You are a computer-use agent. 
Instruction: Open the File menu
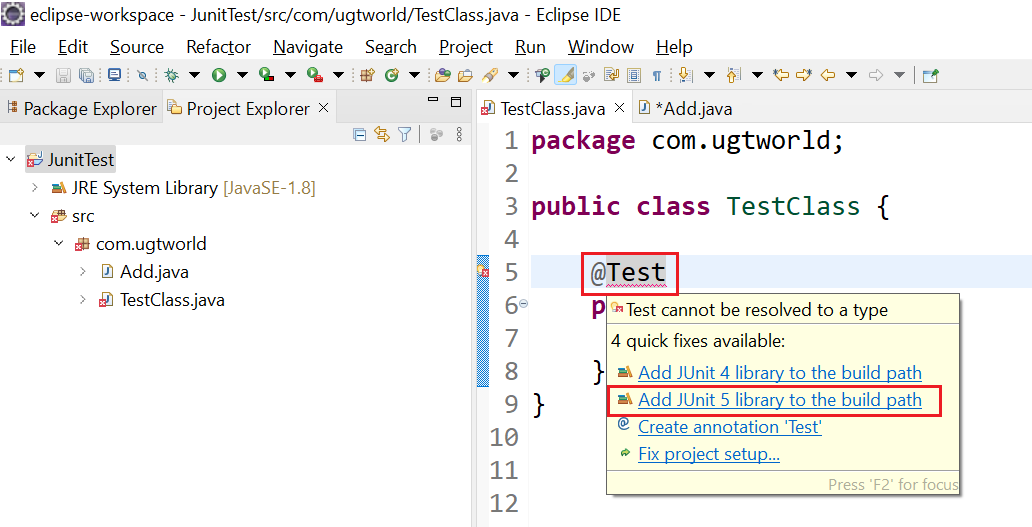(23, 47)
